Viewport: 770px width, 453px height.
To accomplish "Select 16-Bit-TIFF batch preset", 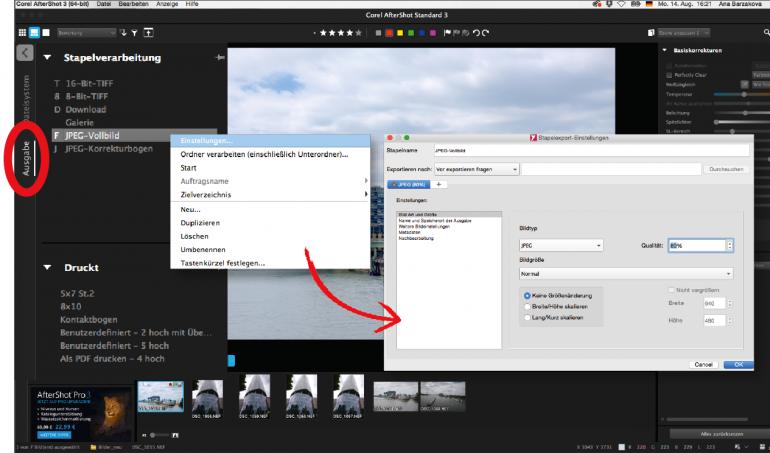I will 89,84.
